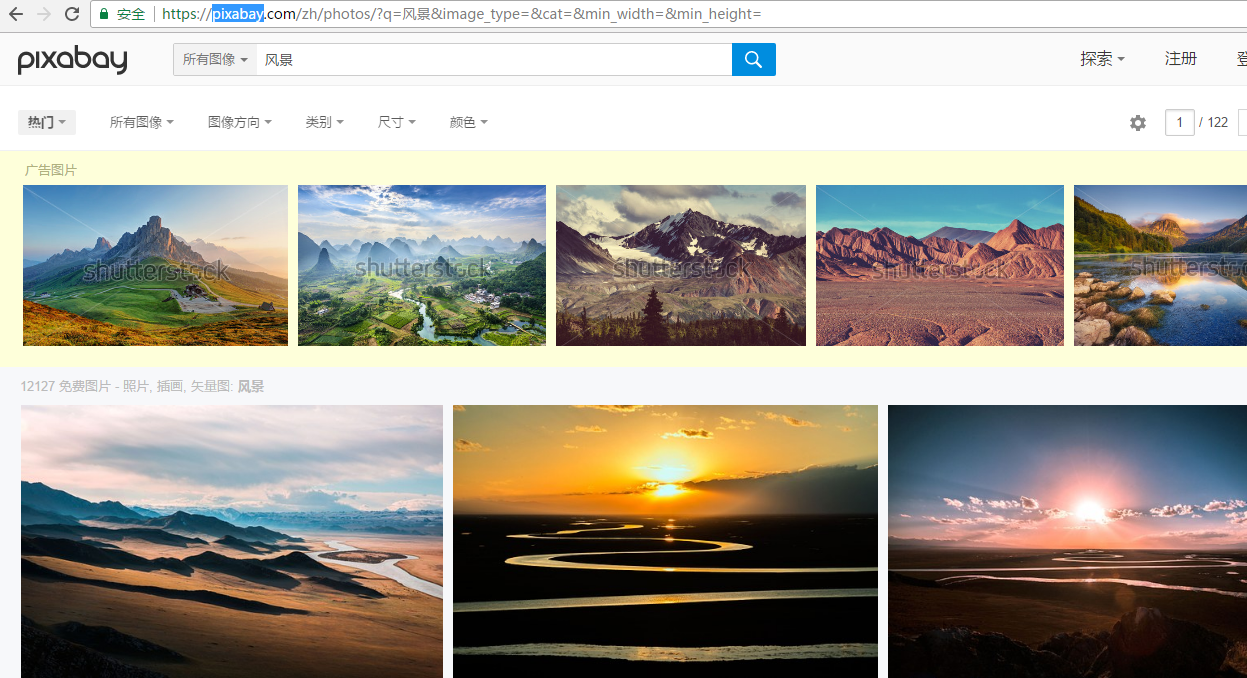Open the 颜色 filter dropdown
This screenshot has height=678, width=1247.
(x=468, y=122)
